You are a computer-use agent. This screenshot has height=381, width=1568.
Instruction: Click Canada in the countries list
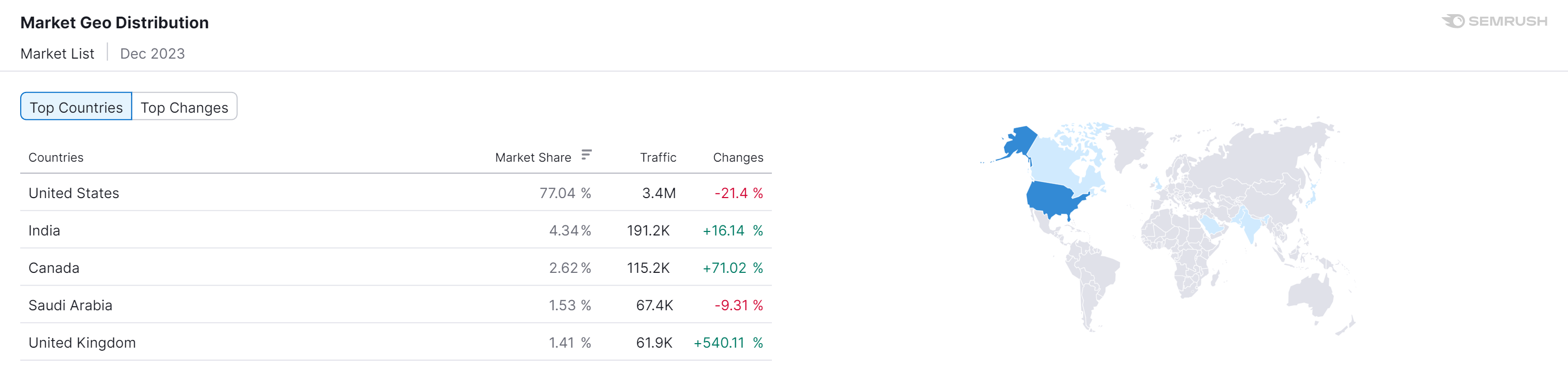tap(54, 268)
